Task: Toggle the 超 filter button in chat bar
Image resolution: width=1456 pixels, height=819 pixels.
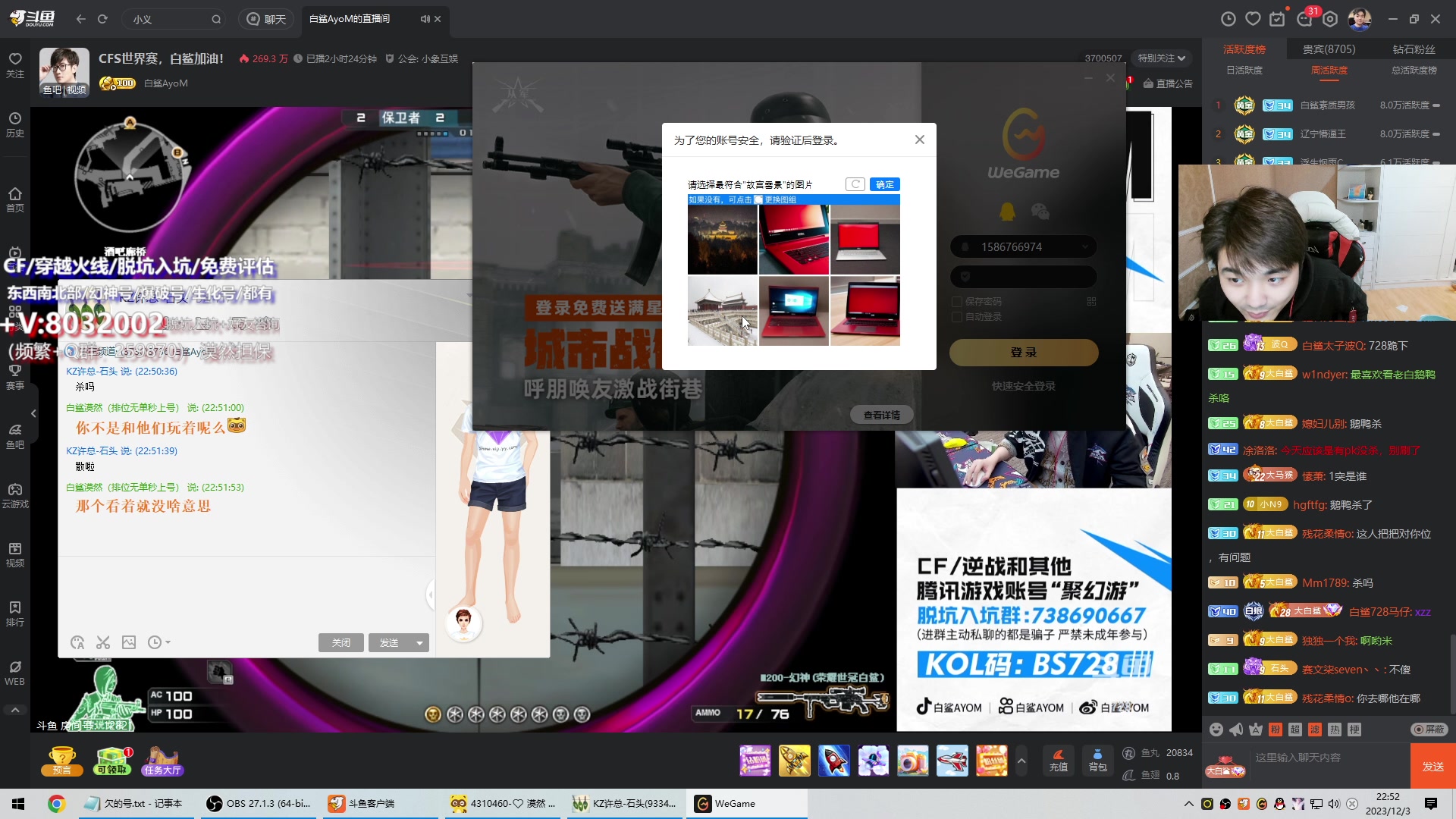Action: [1295, 730]
